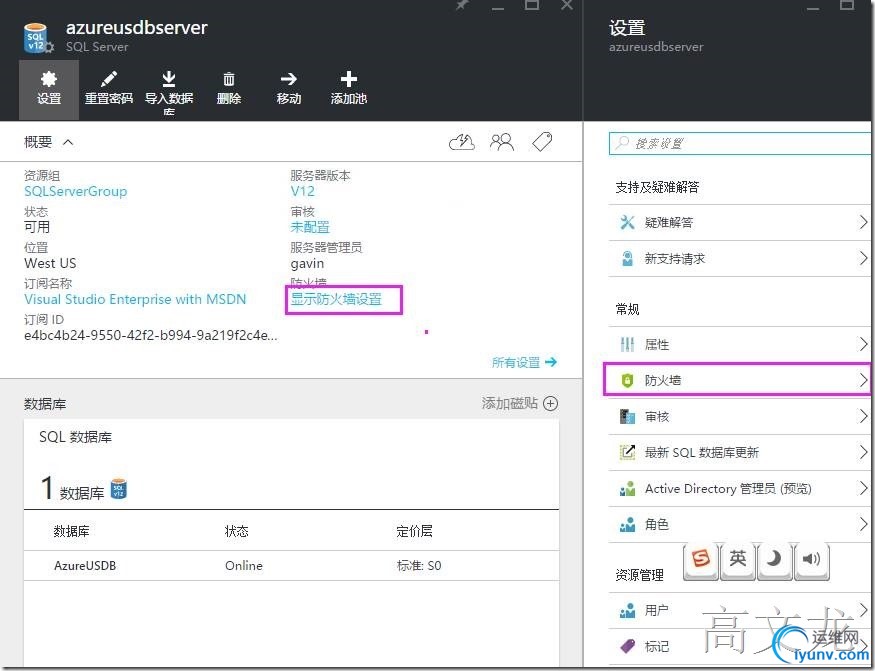The image size is (875, 671).
Task: Click the Active Directory 管理员 icon
Action: (x=627, y=488)
